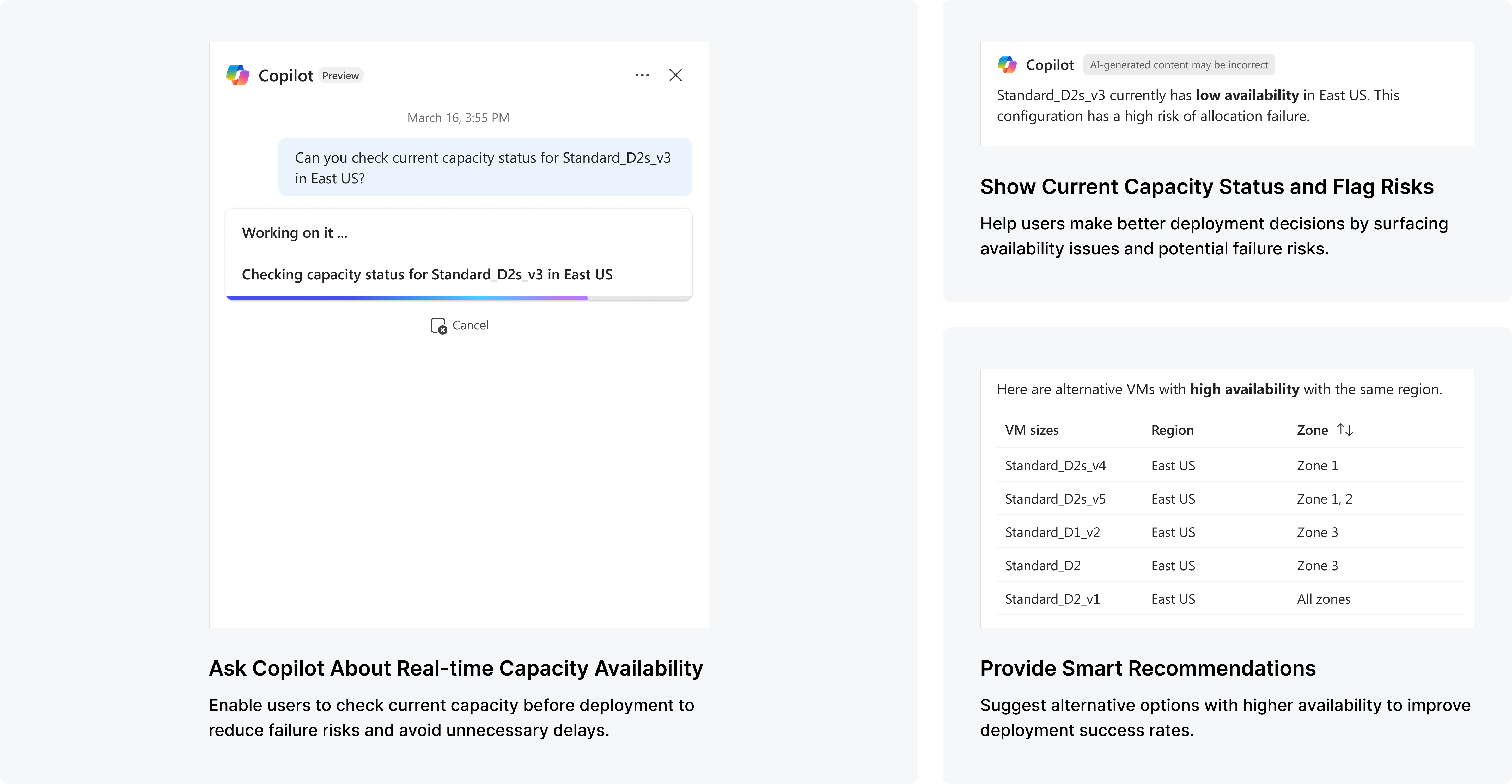Open the more options ellipsis menu
Image resolution: width=1512 pixels, height=784 pixels.
pyautogui.click(x=642, y=75)
